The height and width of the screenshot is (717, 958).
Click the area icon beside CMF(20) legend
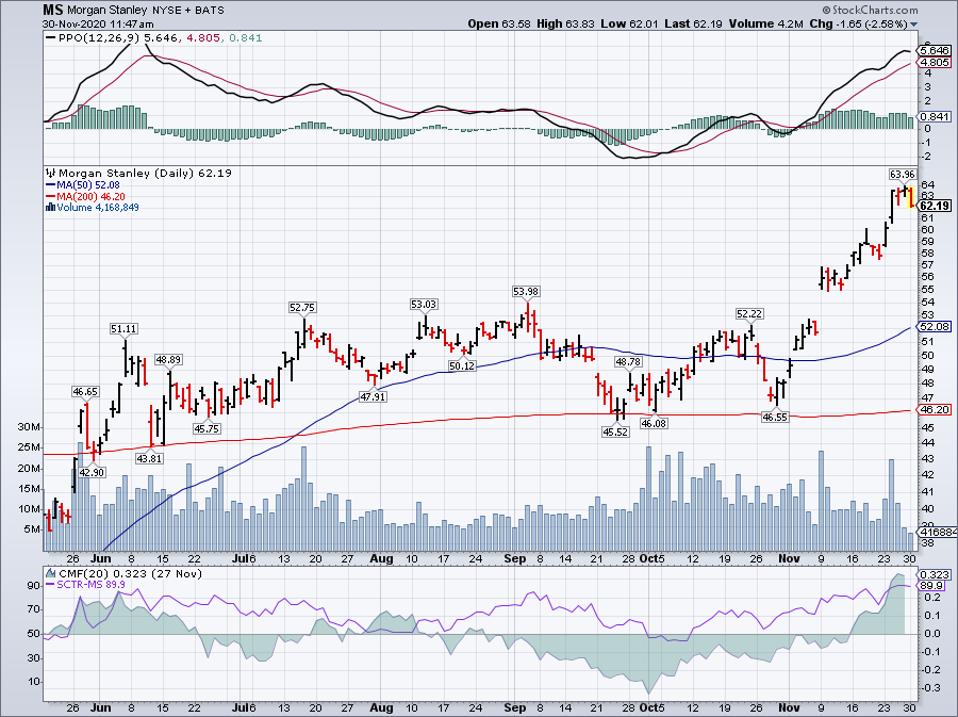tap(51, 573)
